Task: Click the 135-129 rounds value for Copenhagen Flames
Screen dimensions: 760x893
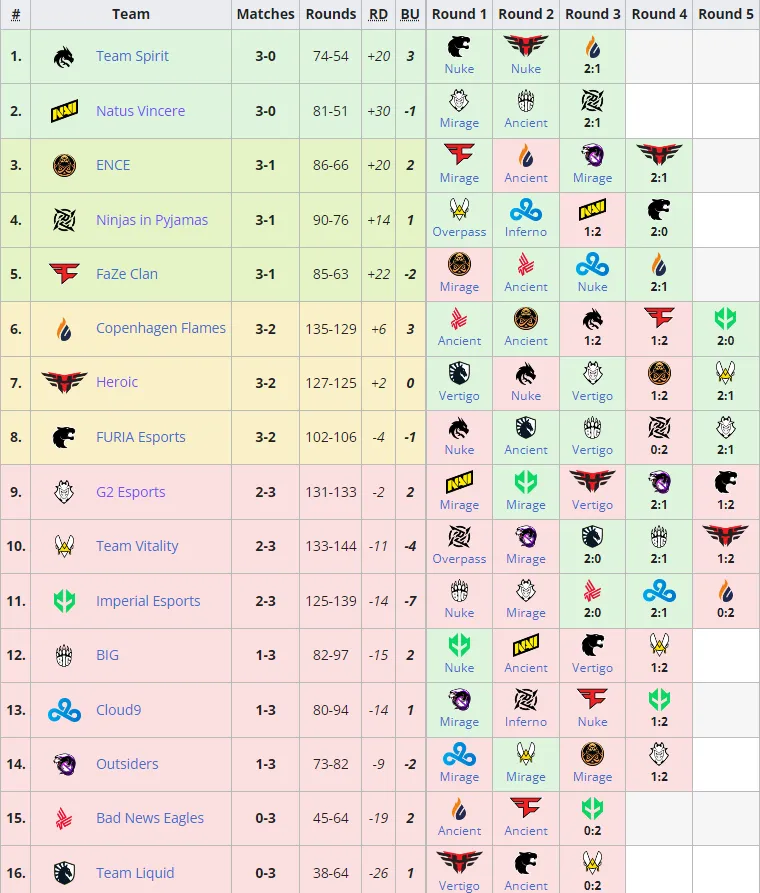Action: click(x=331, y=329)
